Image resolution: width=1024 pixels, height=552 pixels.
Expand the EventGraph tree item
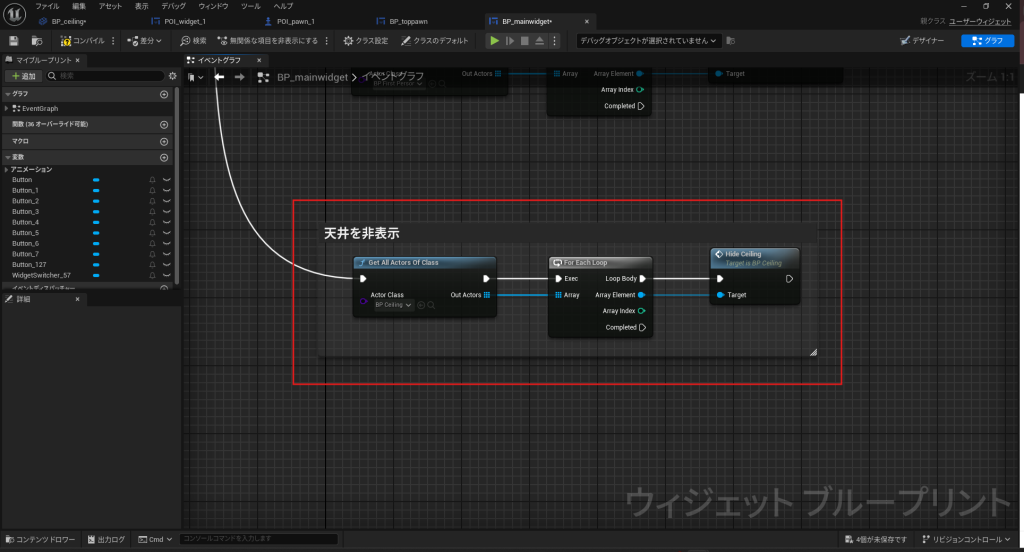coord(7,108)
